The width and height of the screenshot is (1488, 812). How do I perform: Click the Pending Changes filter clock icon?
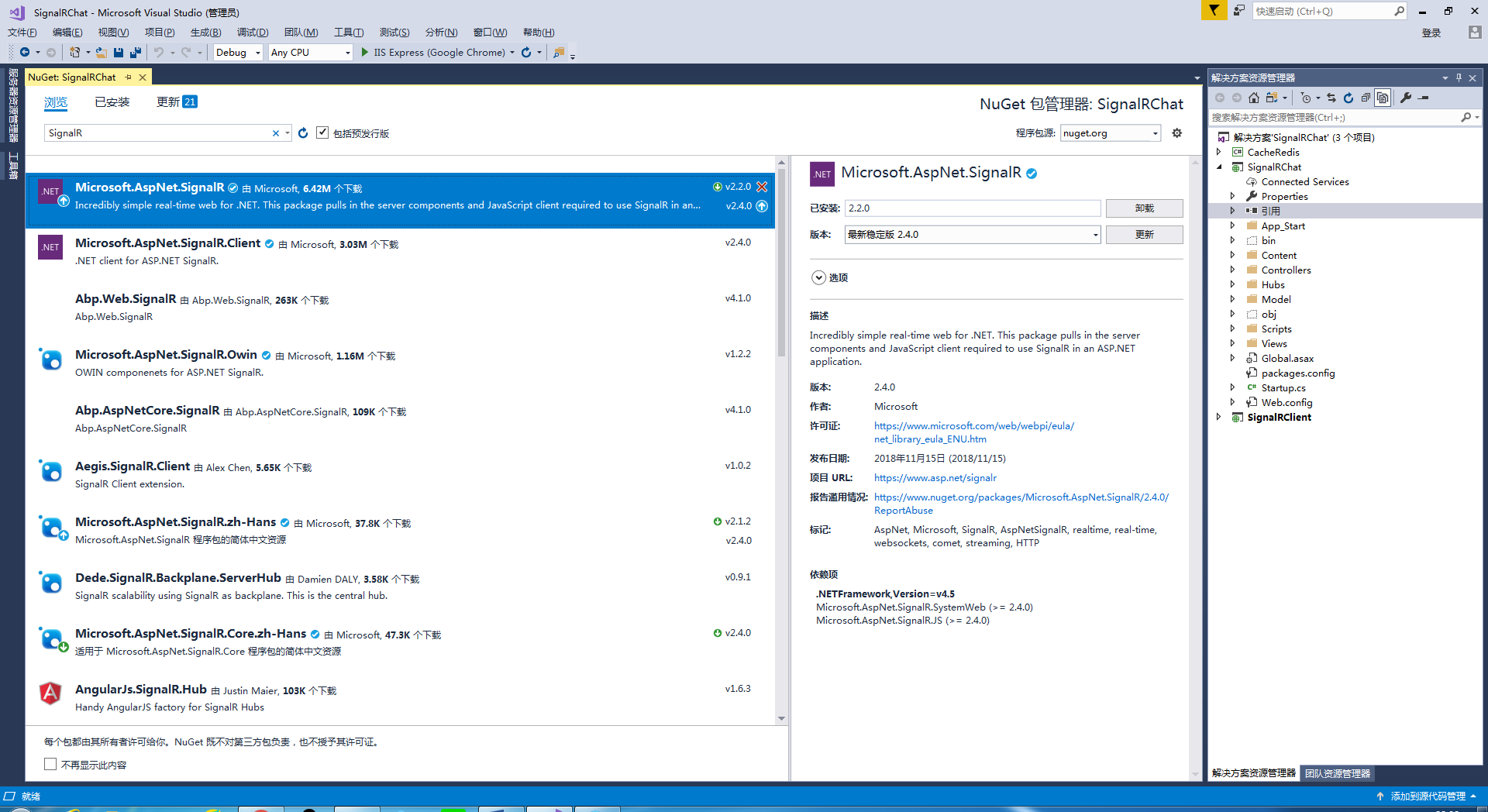pos(1306,98)
